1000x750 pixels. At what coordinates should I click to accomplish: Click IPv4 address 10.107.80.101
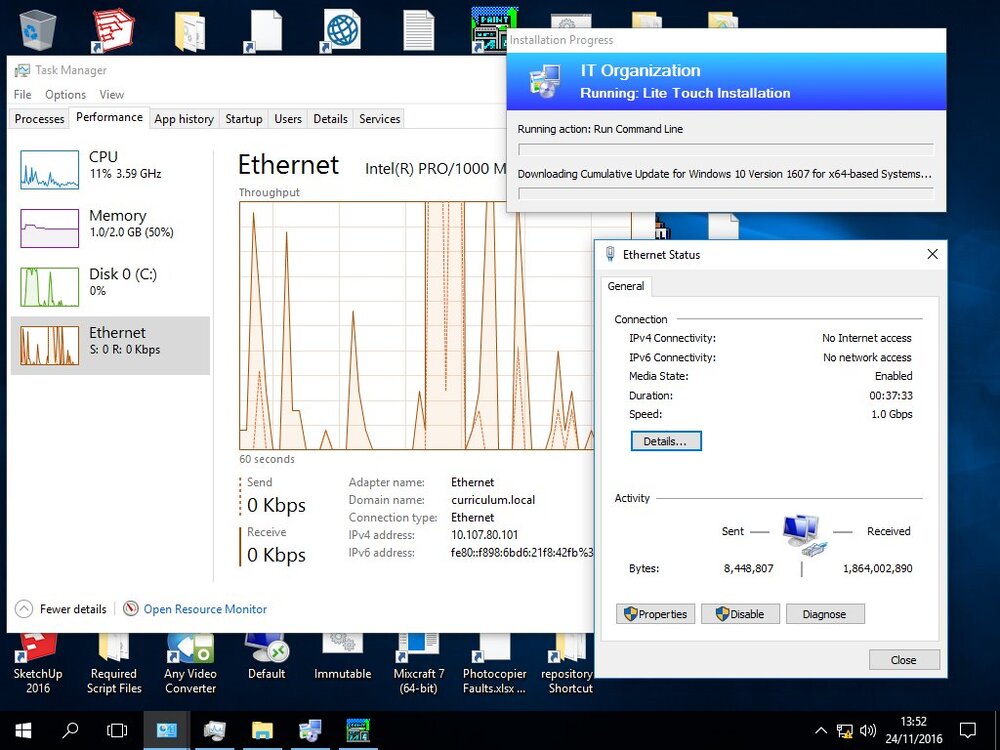pyautogui.click(x=485, y=535)
